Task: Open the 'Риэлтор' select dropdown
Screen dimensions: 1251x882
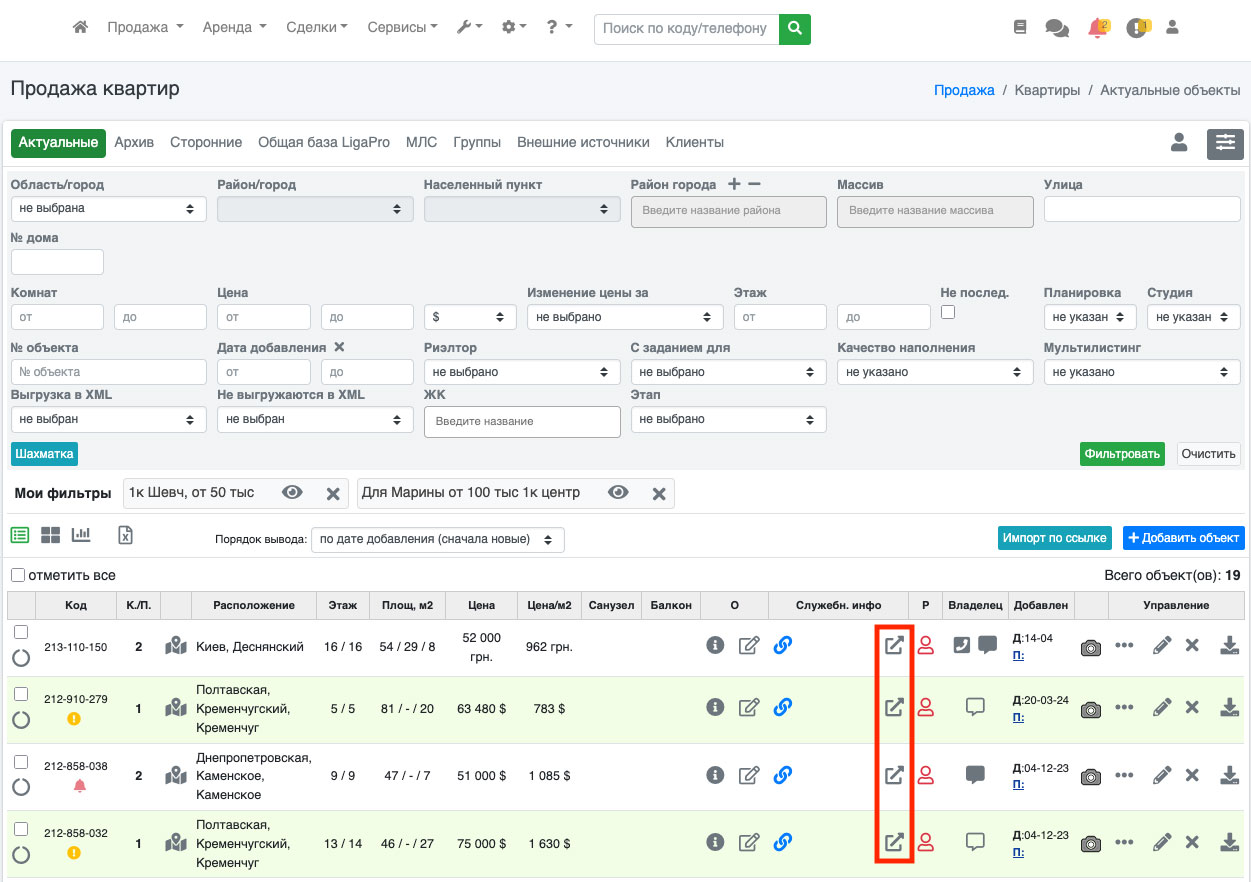Action: coord(520,372)
